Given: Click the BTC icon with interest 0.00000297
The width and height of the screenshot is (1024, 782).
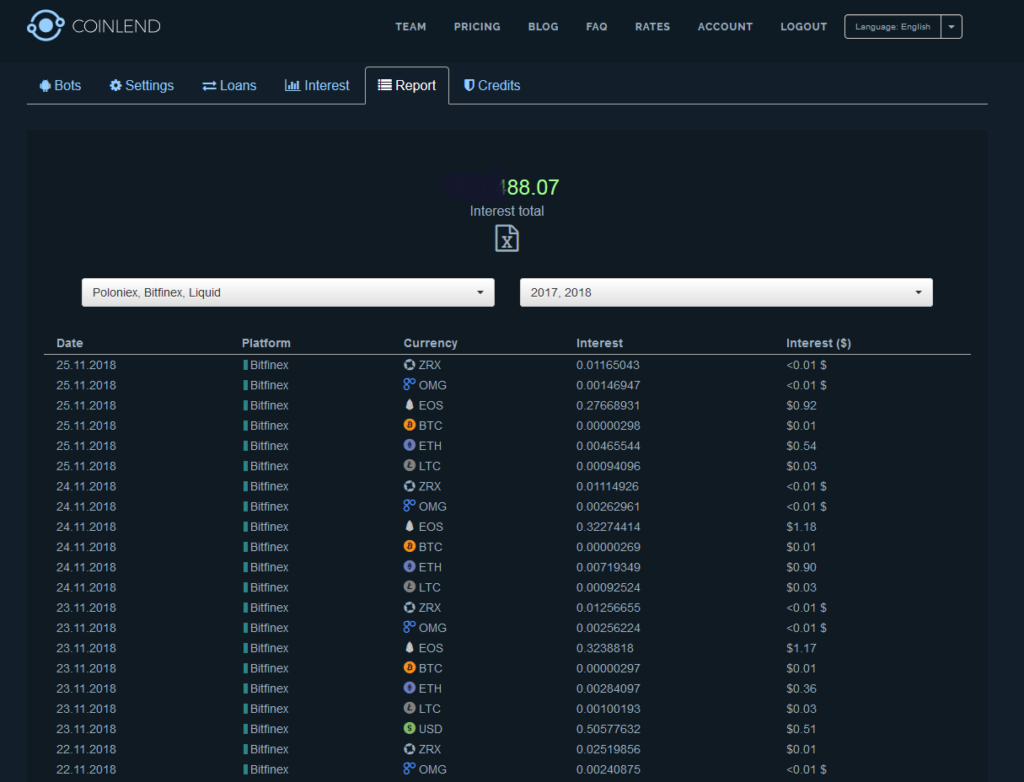Looking at the screenshot, I should (409, 668).
